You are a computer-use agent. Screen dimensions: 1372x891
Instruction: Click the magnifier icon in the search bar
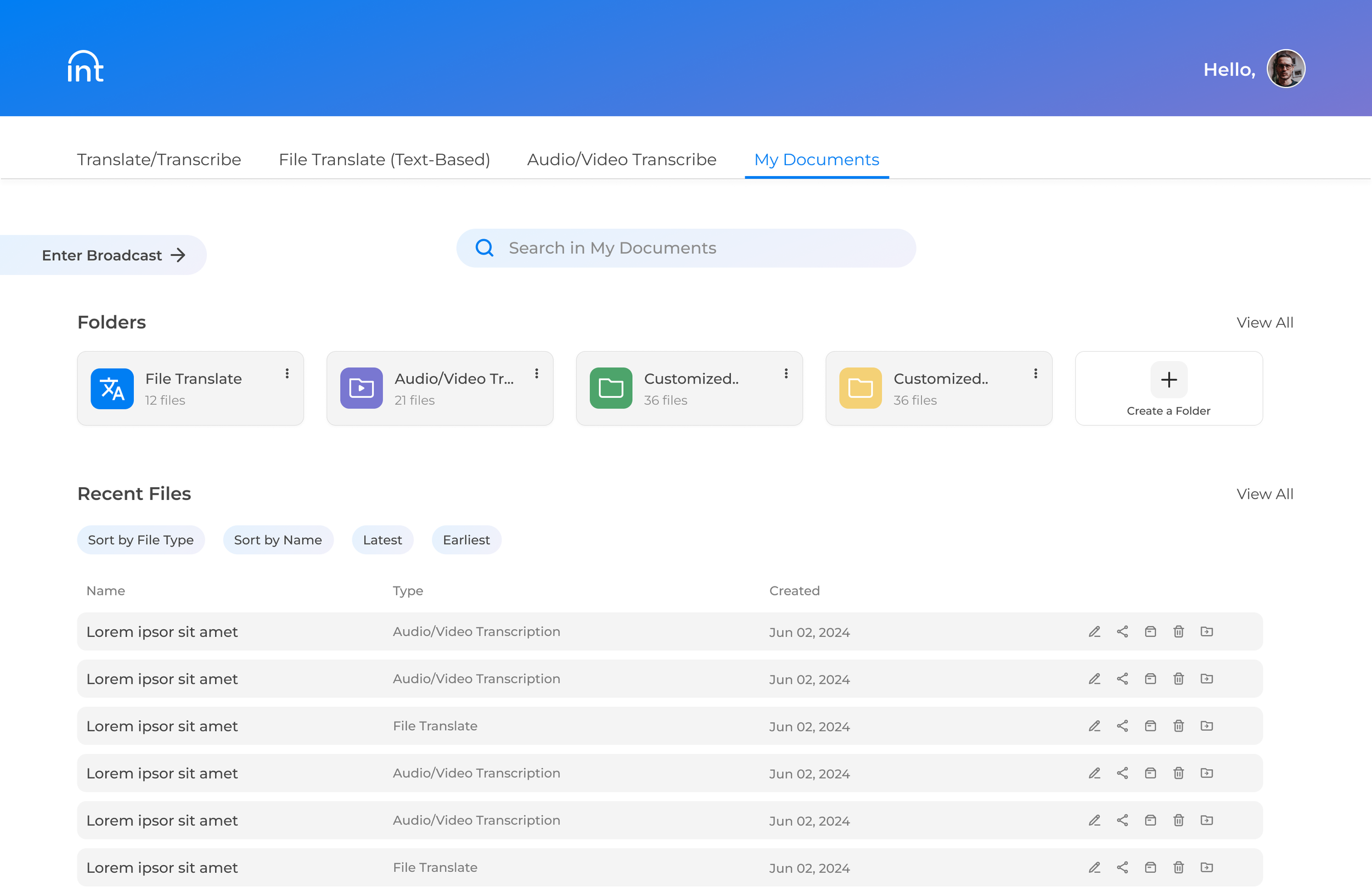(x=484, y=248)
